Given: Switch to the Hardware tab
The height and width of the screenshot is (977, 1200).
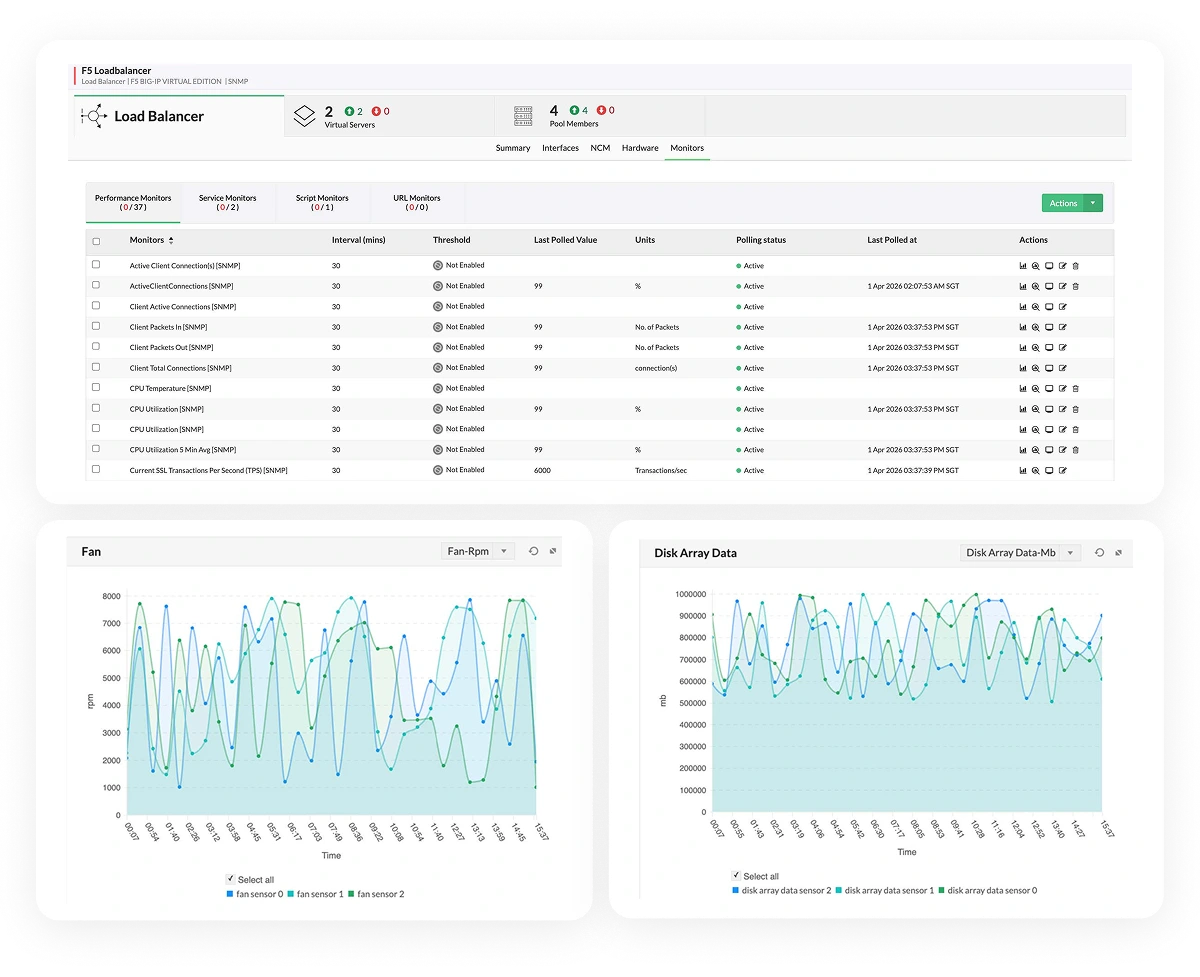Looking at the screenshot, I should 640,147.
